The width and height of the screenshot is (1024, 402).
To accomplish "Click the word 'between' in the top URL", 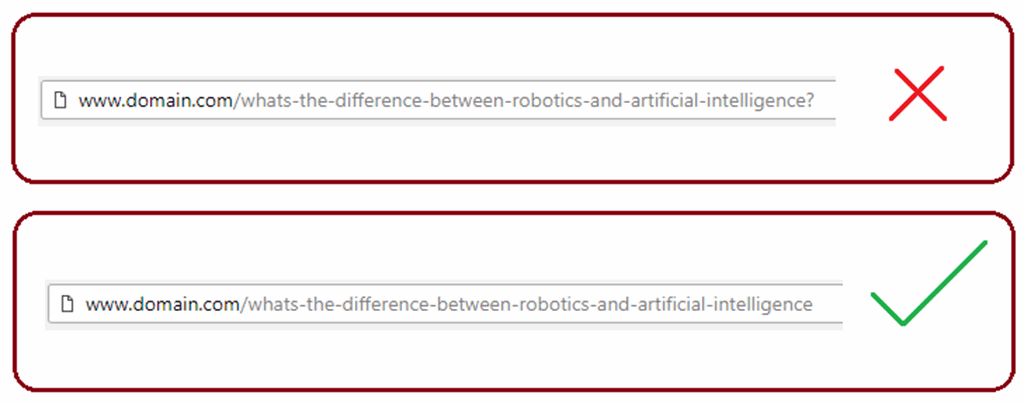I will pyautogui.click(x=472, y=102).
